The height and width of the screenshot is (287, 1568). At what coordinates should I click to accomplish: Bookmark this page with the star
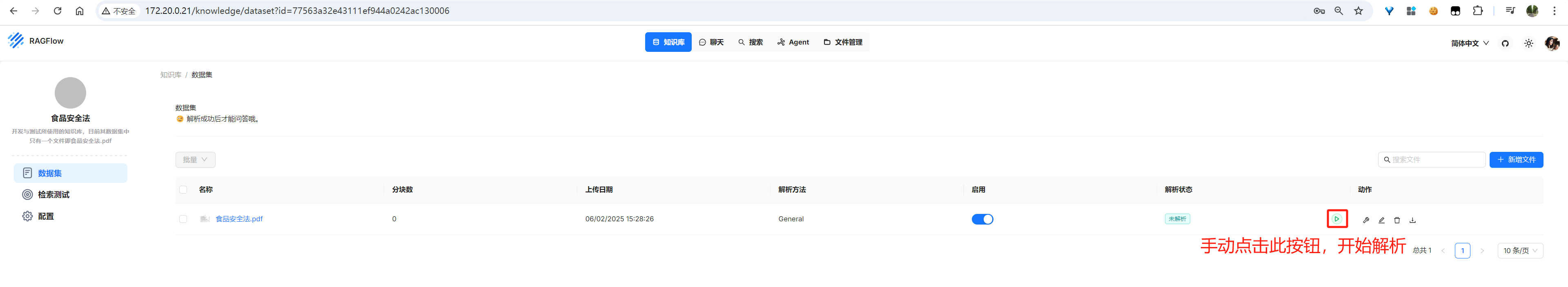tap(1358, 11)
